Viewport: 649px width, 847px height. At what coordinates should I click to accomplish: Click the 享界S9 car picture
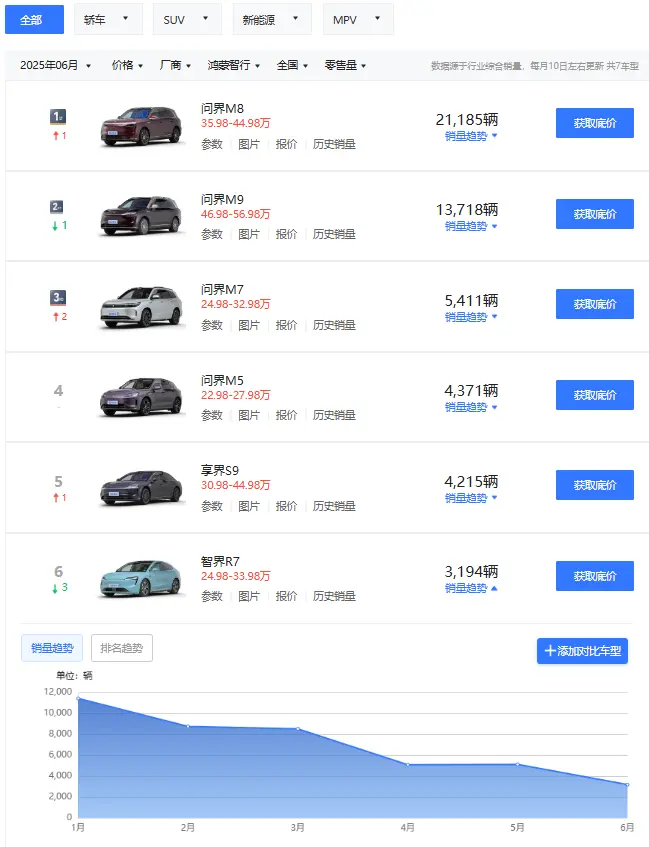pyautogui.click(x=141, y=488)
